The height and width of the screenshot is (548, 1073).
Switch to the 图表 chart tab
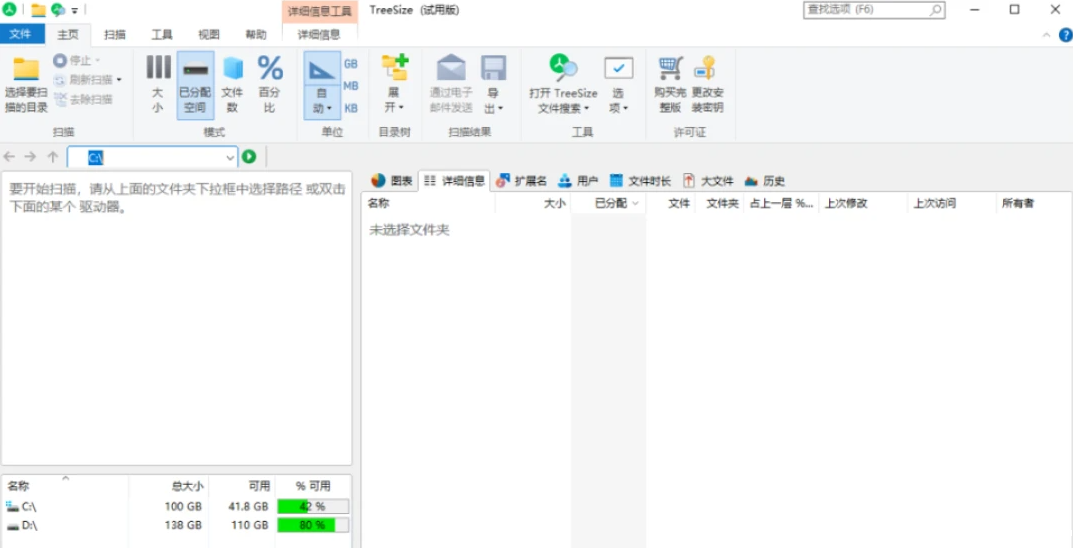click(392, 181)
